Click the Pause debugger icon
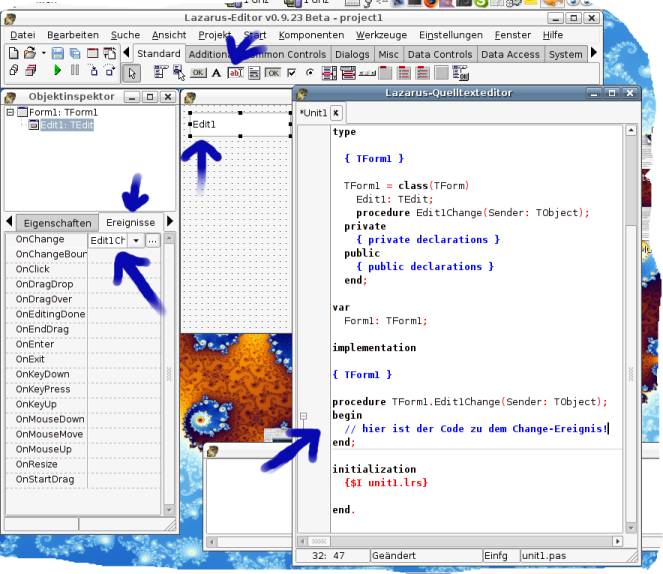 point(75,70)
